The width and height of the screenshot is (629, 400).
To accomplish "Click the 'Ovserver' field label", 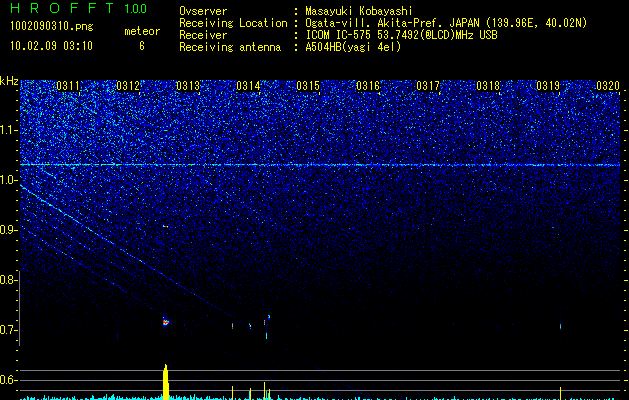I will [x=203, y=11].
